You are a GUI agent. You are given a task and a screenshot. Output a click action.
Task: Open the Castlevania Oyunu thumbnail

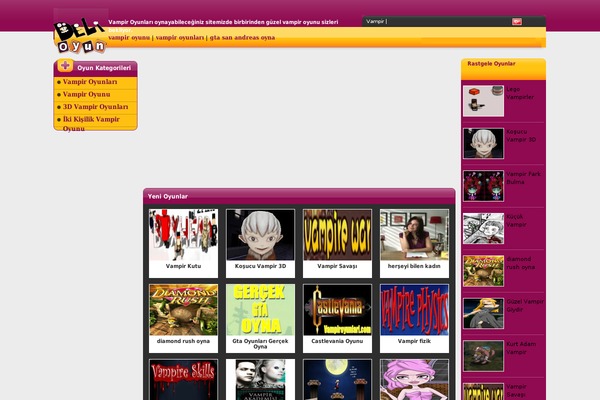pos(337,310)
